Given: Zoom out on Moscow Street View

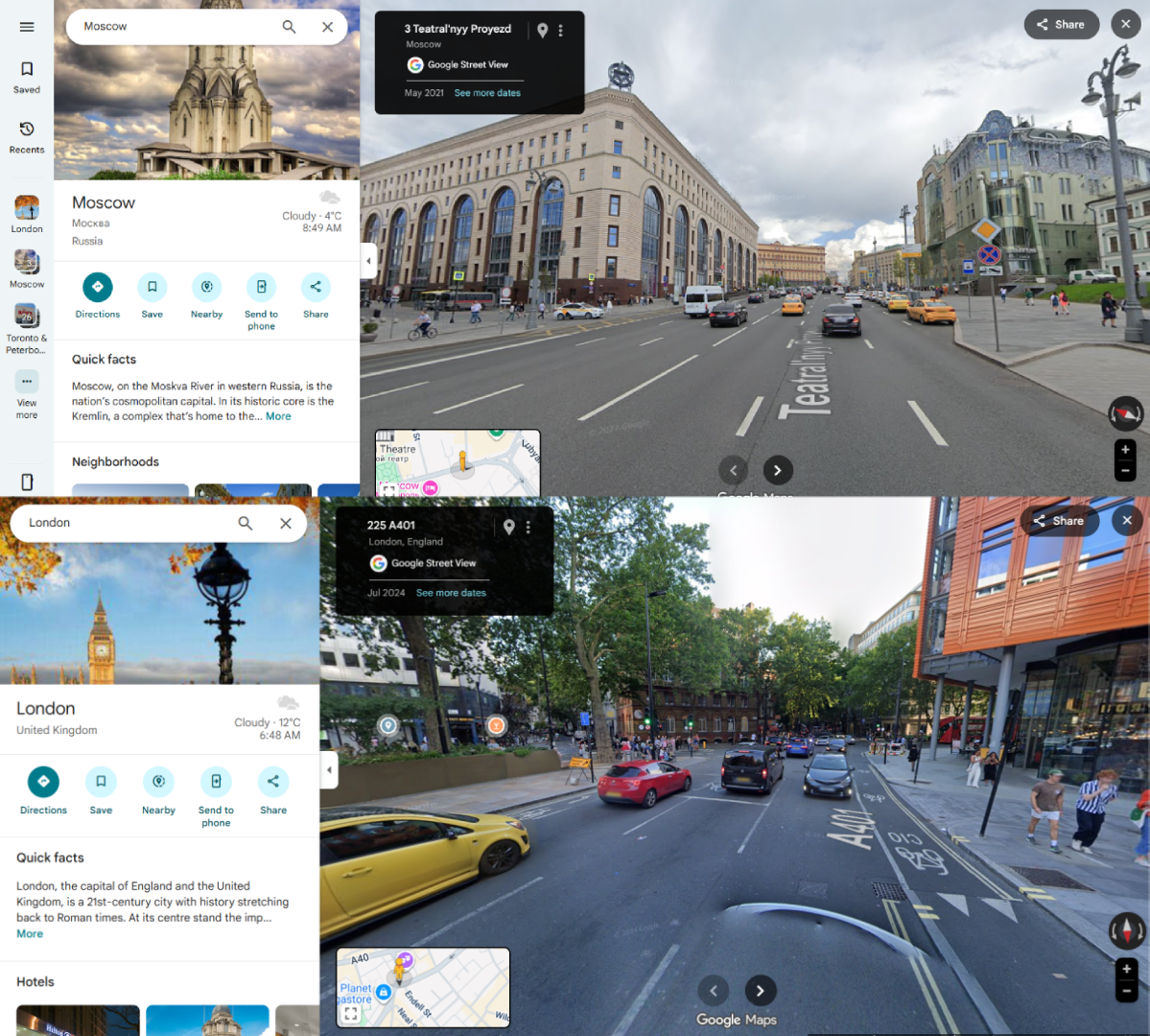Looking at the screenshot, I should [x=1125, y=470].
